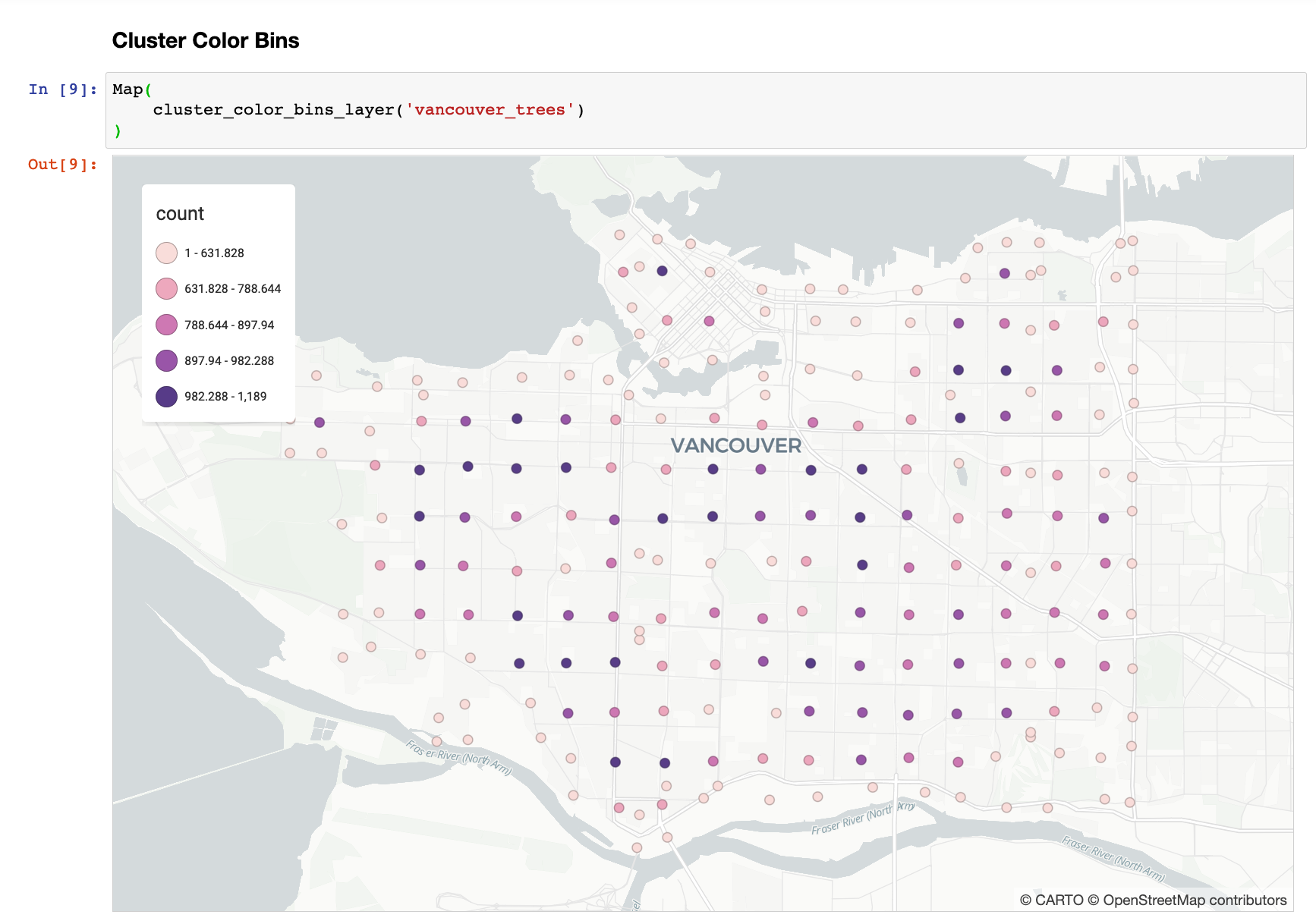
Task: Select the magenta legend circle for 788.644 - 897.94
Action: (x=166, y=324)
